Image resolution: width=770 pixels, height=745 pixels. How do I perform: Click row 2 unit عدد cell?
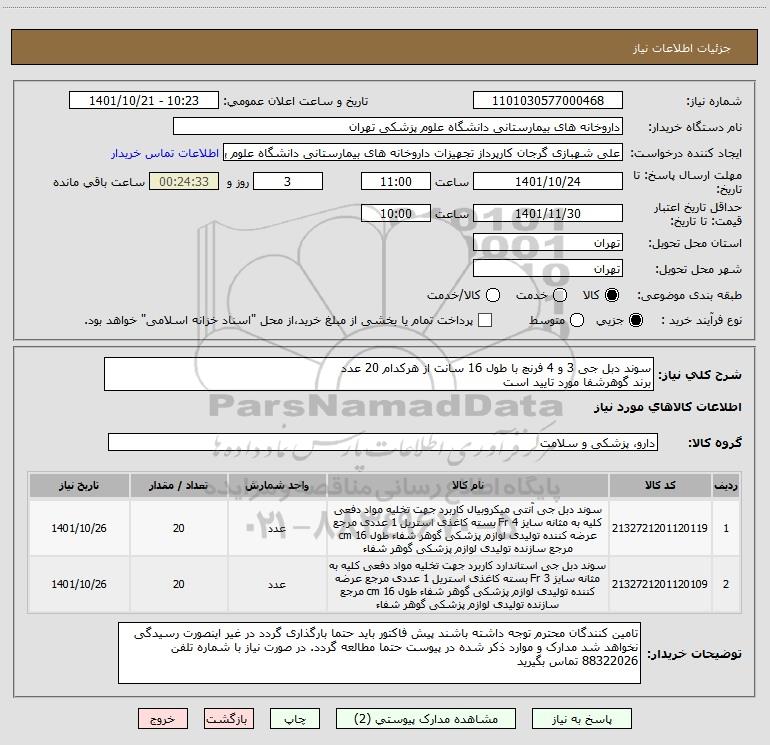point(277,584)
